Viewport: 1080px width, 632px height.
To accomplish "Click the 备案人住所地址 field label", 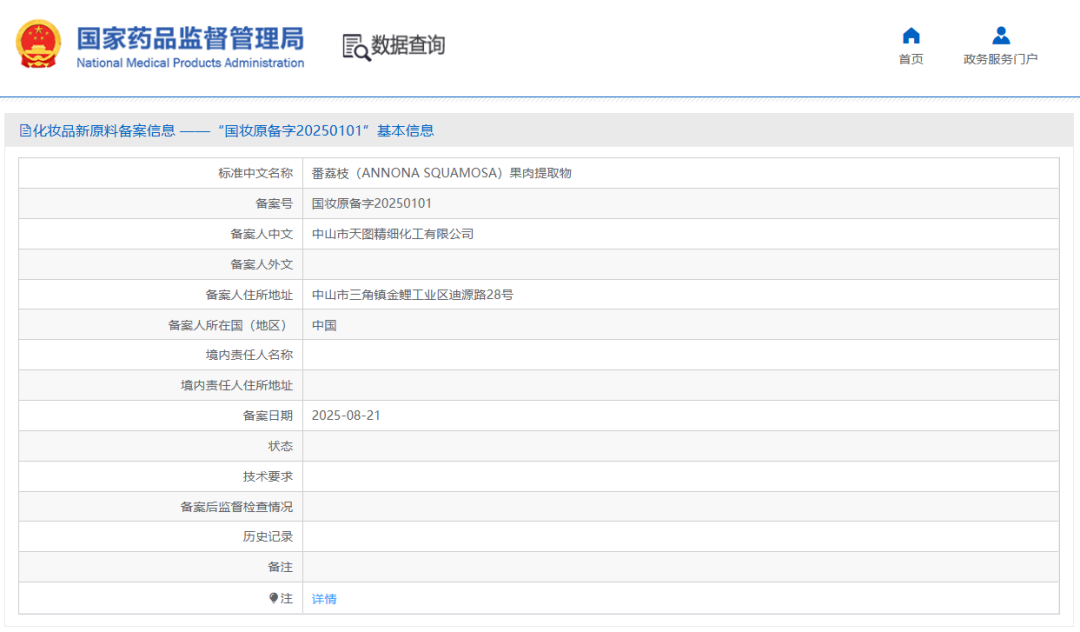I will click(249, 295).
